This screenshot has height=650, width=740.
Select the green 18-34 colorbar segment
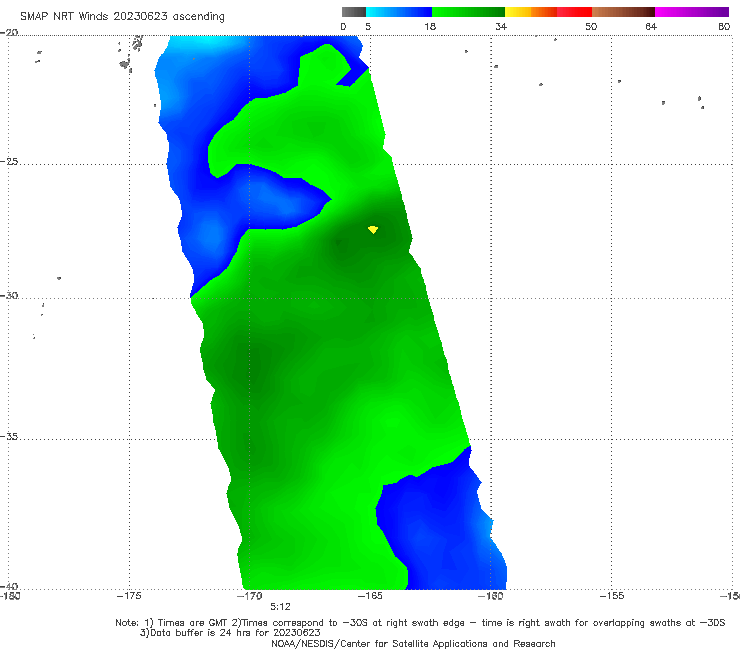[x=468, y=12]
